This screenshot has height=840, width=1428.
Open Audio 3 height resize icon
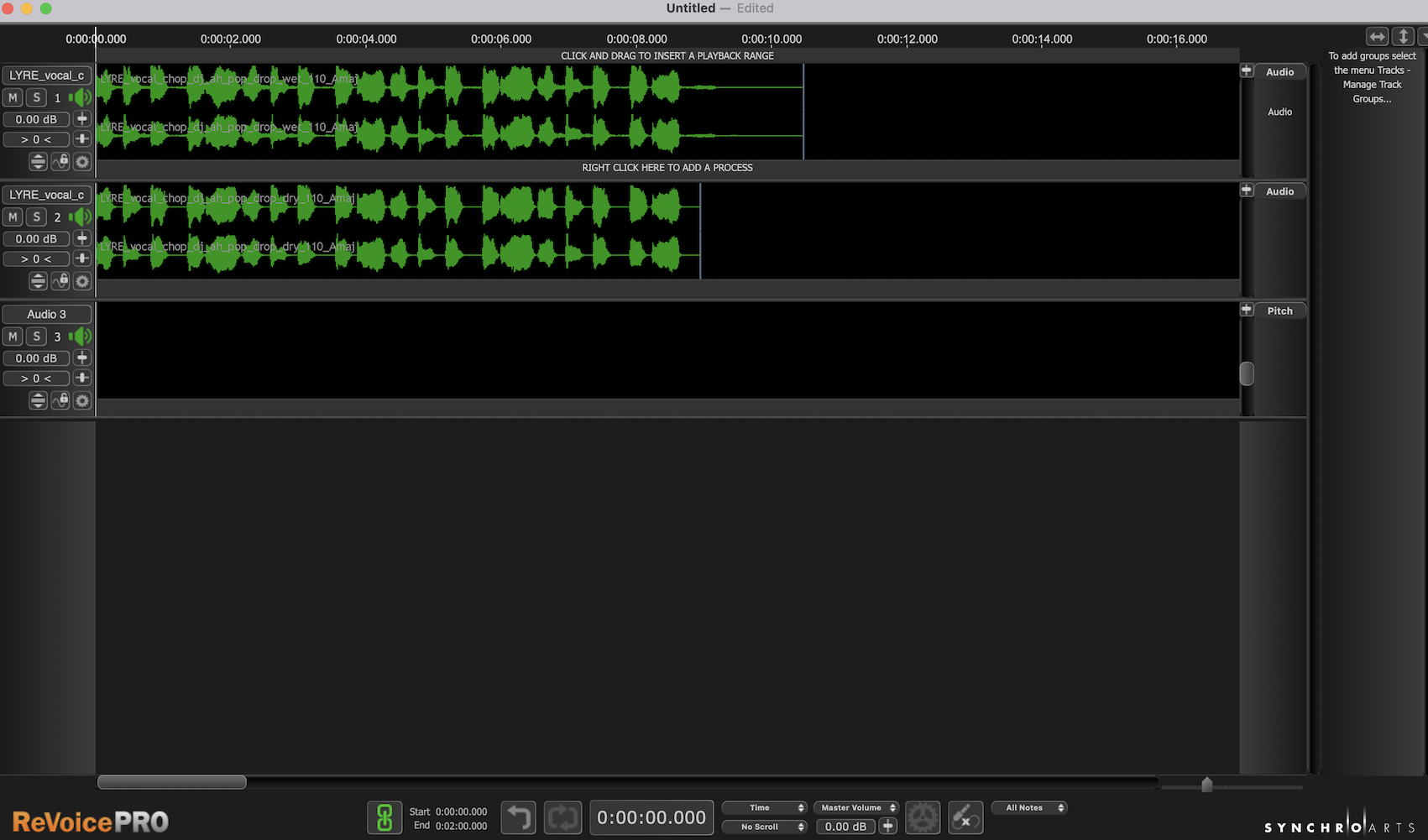click(38, 401)
